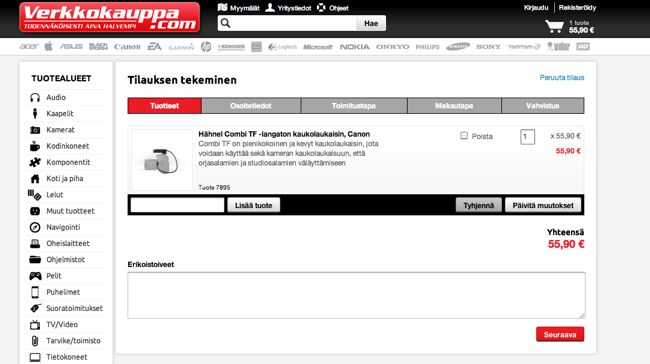Open the HP brand logo

coord(206,46)
